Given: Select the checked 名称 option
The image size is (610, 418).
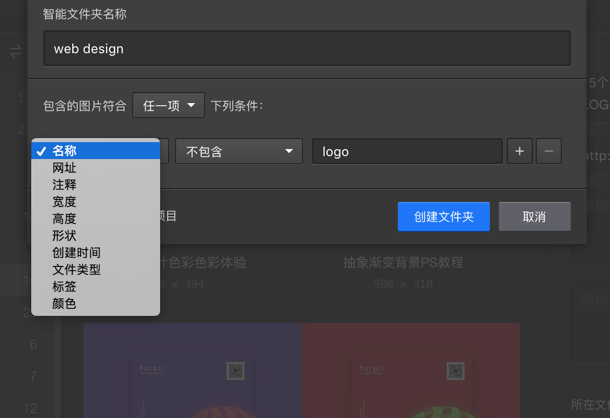Looking at the screenshot, I should 65,151.
